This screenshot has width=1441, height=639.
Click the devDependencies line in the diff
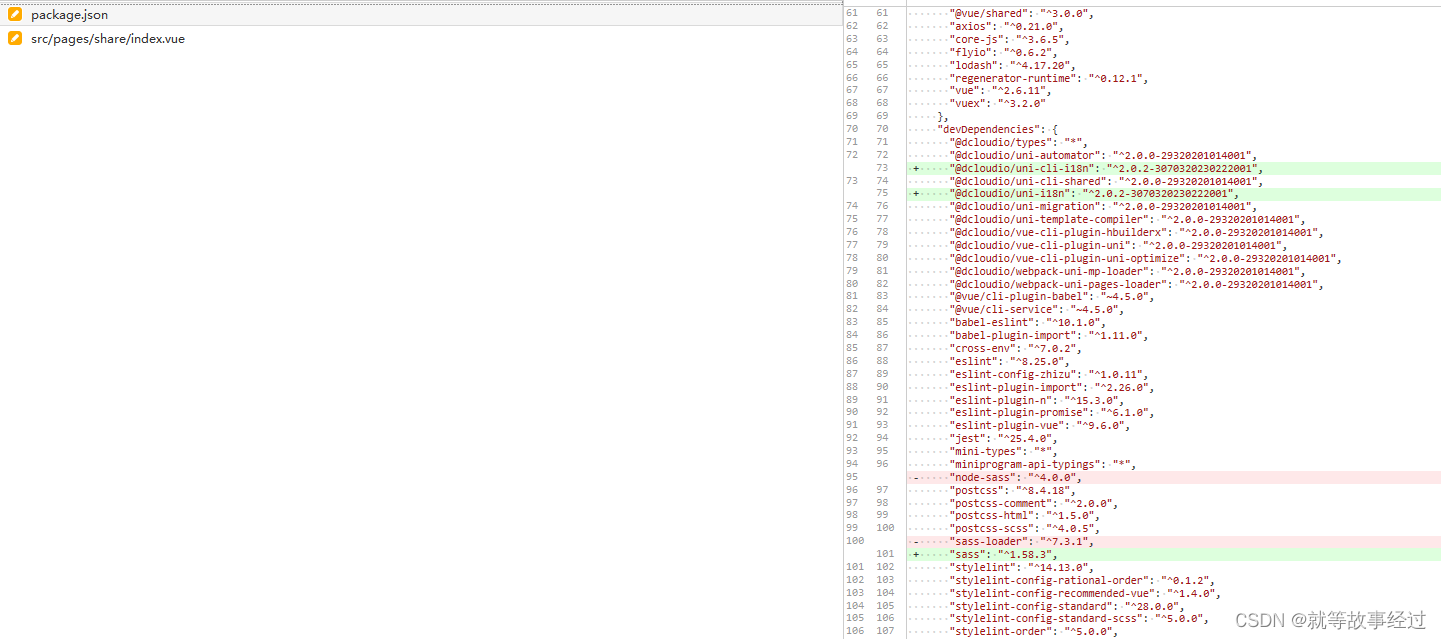1010,128
